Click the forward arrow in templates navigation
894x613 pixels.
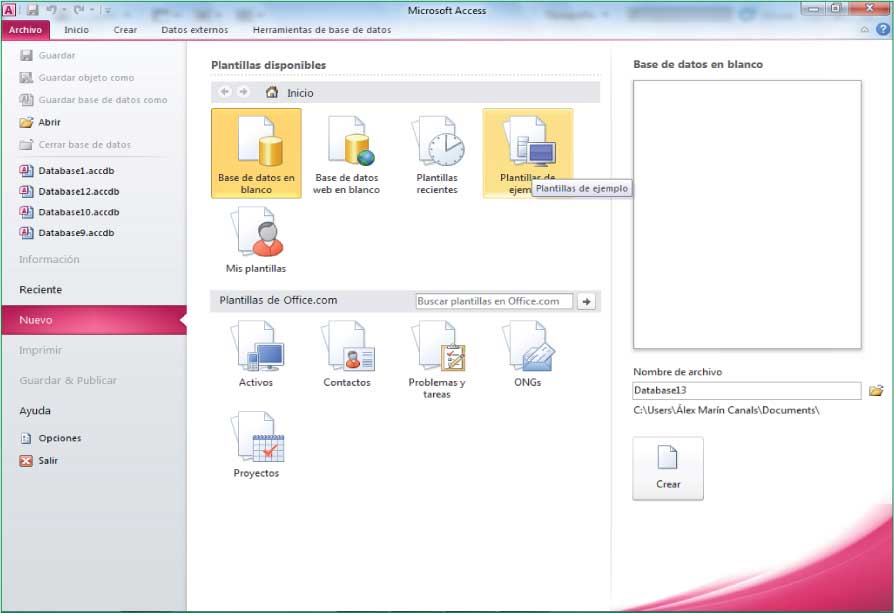pyautogui.click(x=243, y=92)
